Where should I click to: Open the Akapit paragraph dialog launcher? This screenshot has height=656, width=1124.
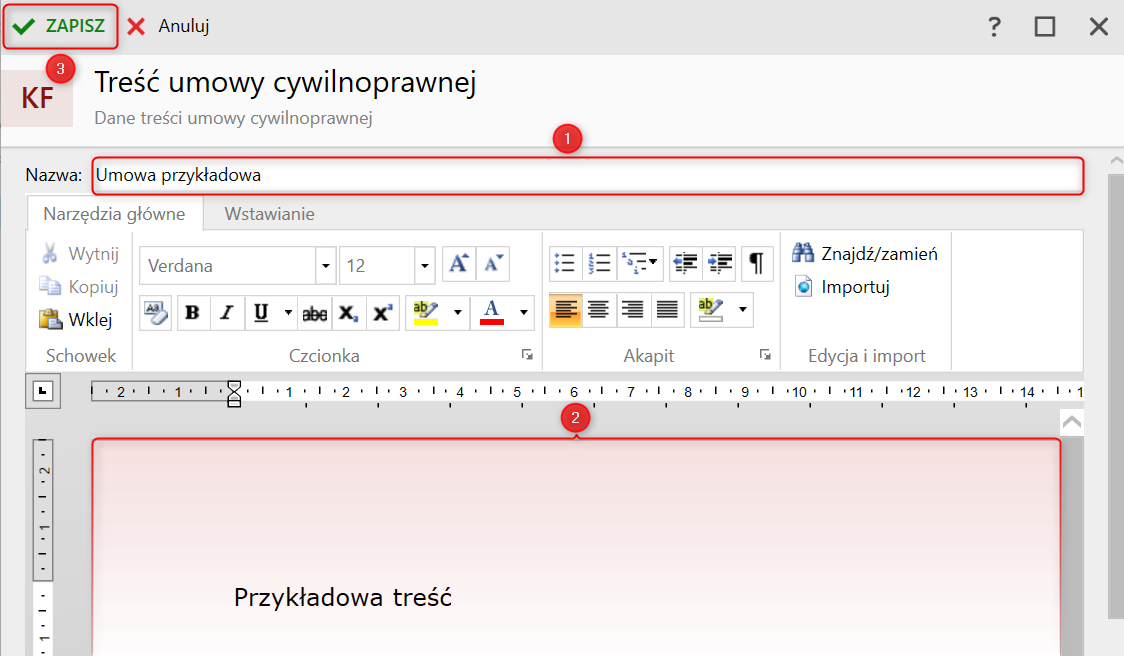tap(765, 355)
